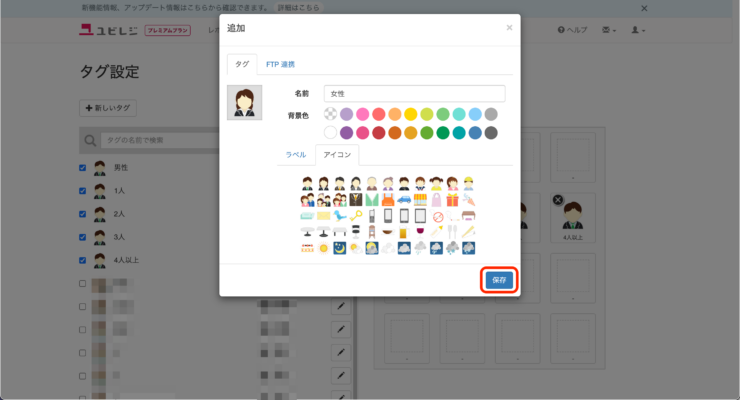The height and width of the screenshot is (400, 740).
Task: Click the tag preview thumbnail in dialog
Action: click(x=244, y=102)
